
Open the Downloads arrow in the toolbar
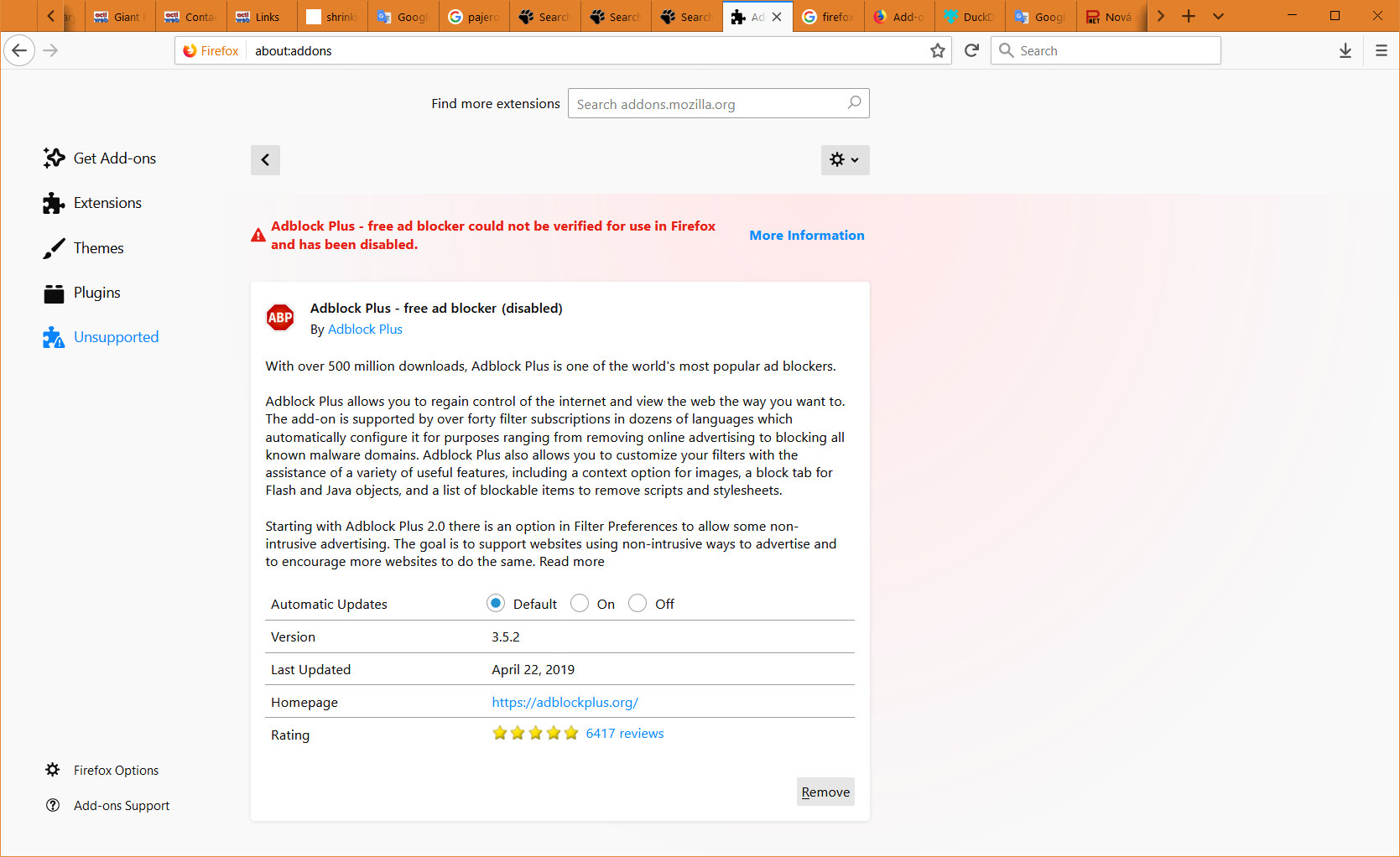click(1345, 50)
